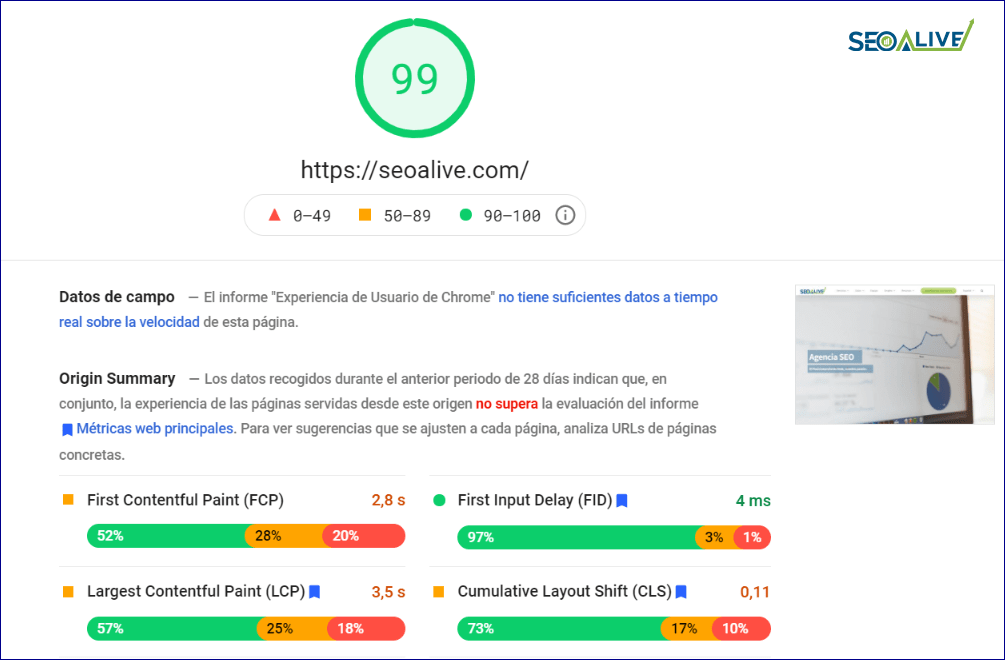Click the bookmark icon next to Largest Contentful Paint

coord(313,592)
